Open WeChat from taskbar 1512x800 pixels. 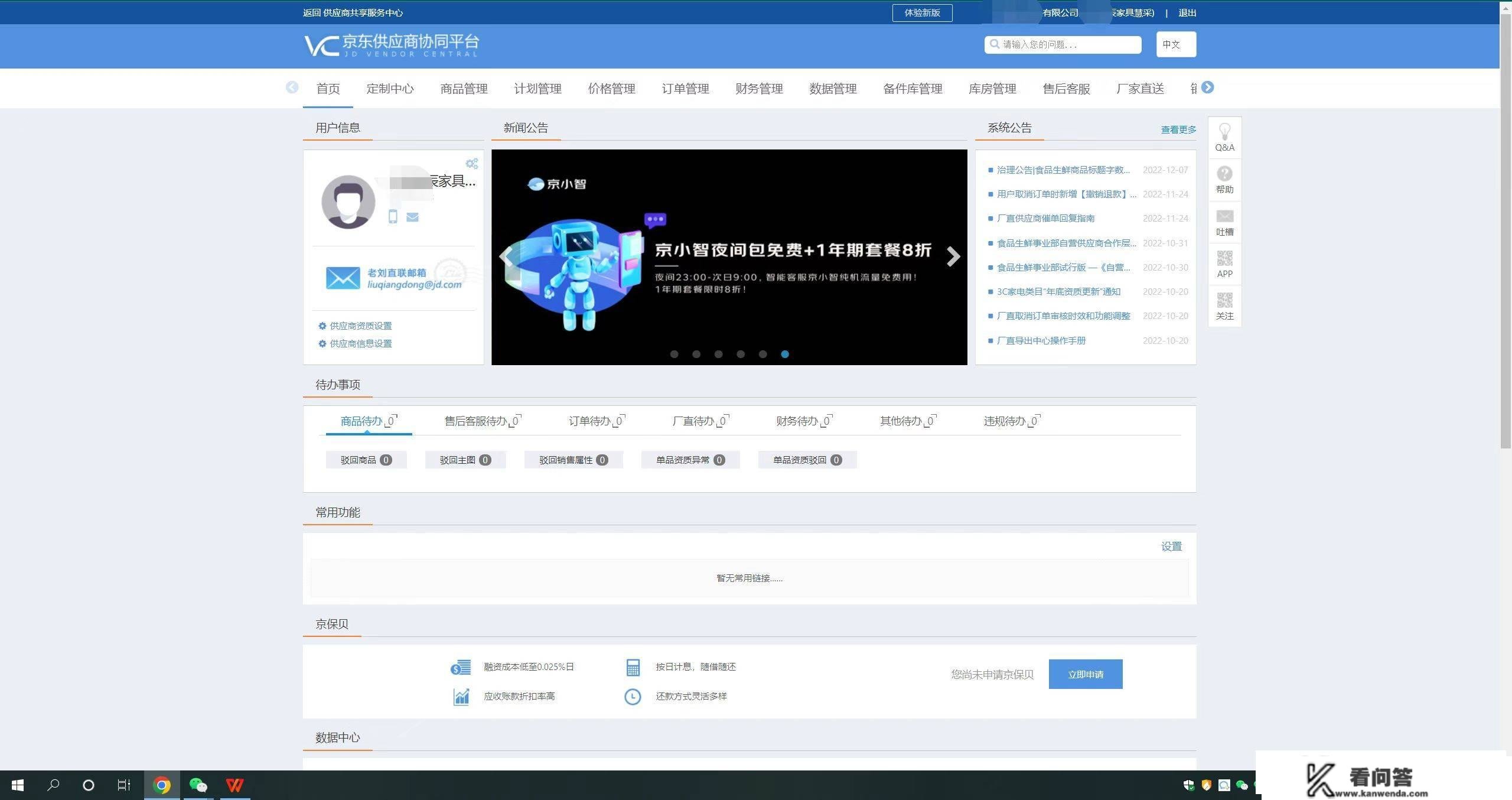point(198,785)
